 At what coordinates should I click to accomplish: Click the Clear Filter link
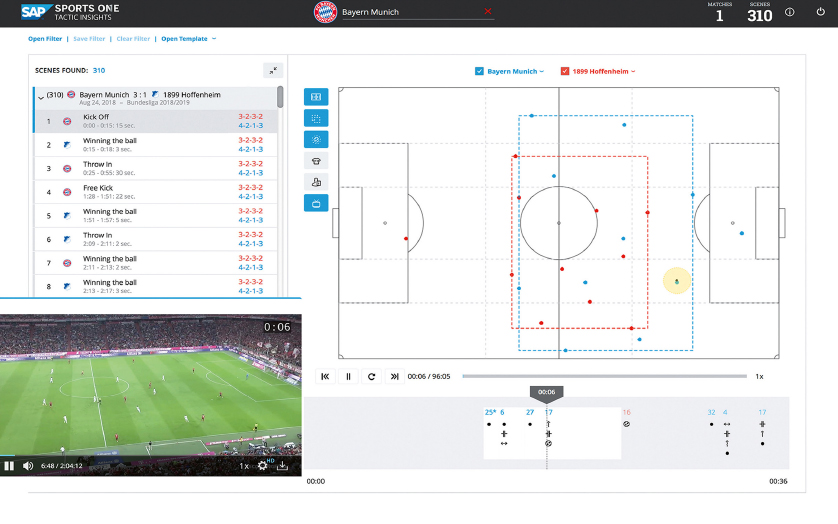click(x=133, y=38)
